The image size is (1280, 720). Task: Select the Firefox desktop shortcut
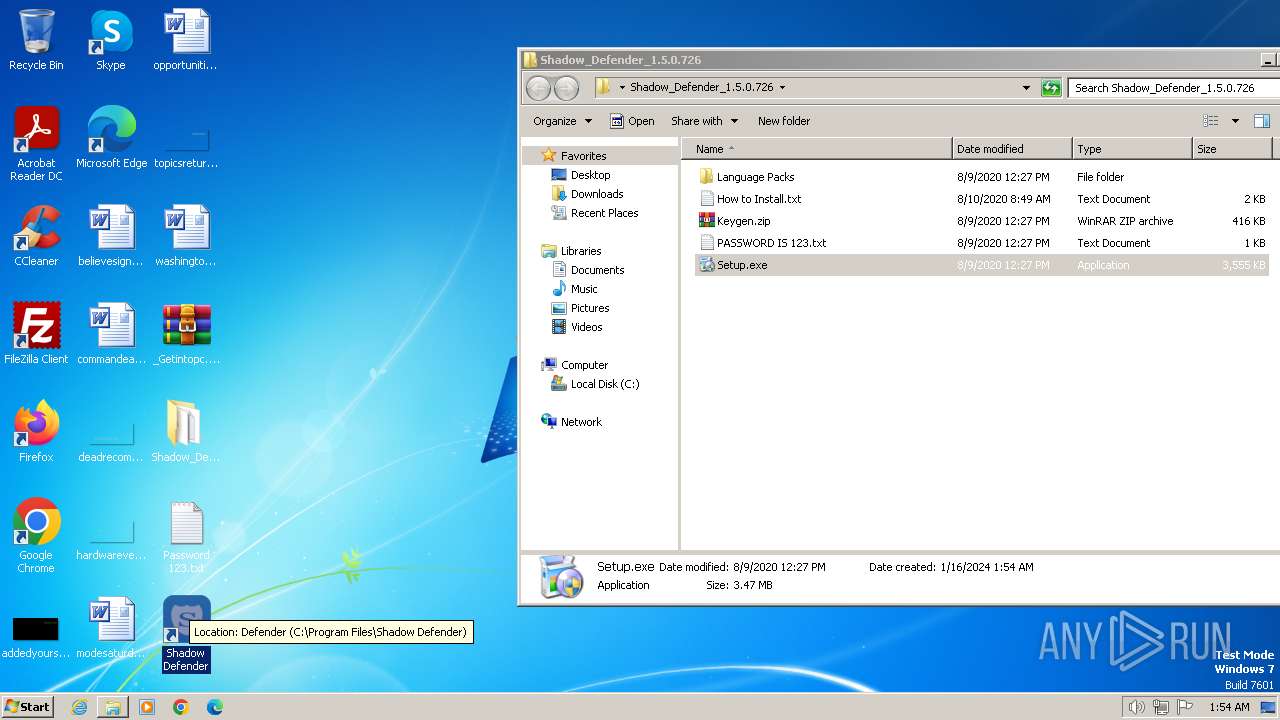(x=36, y=432)
